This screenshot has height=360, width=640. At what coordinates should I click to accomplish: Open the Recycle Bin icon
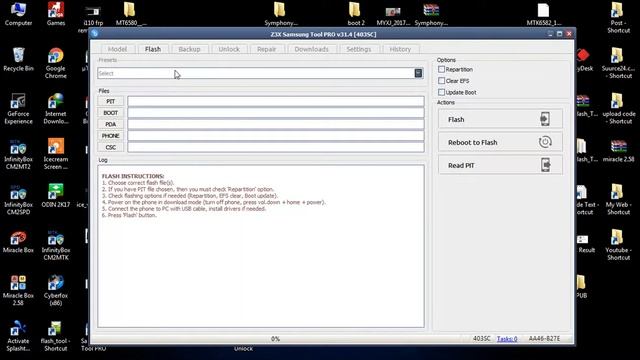click(x=18, y=60)
